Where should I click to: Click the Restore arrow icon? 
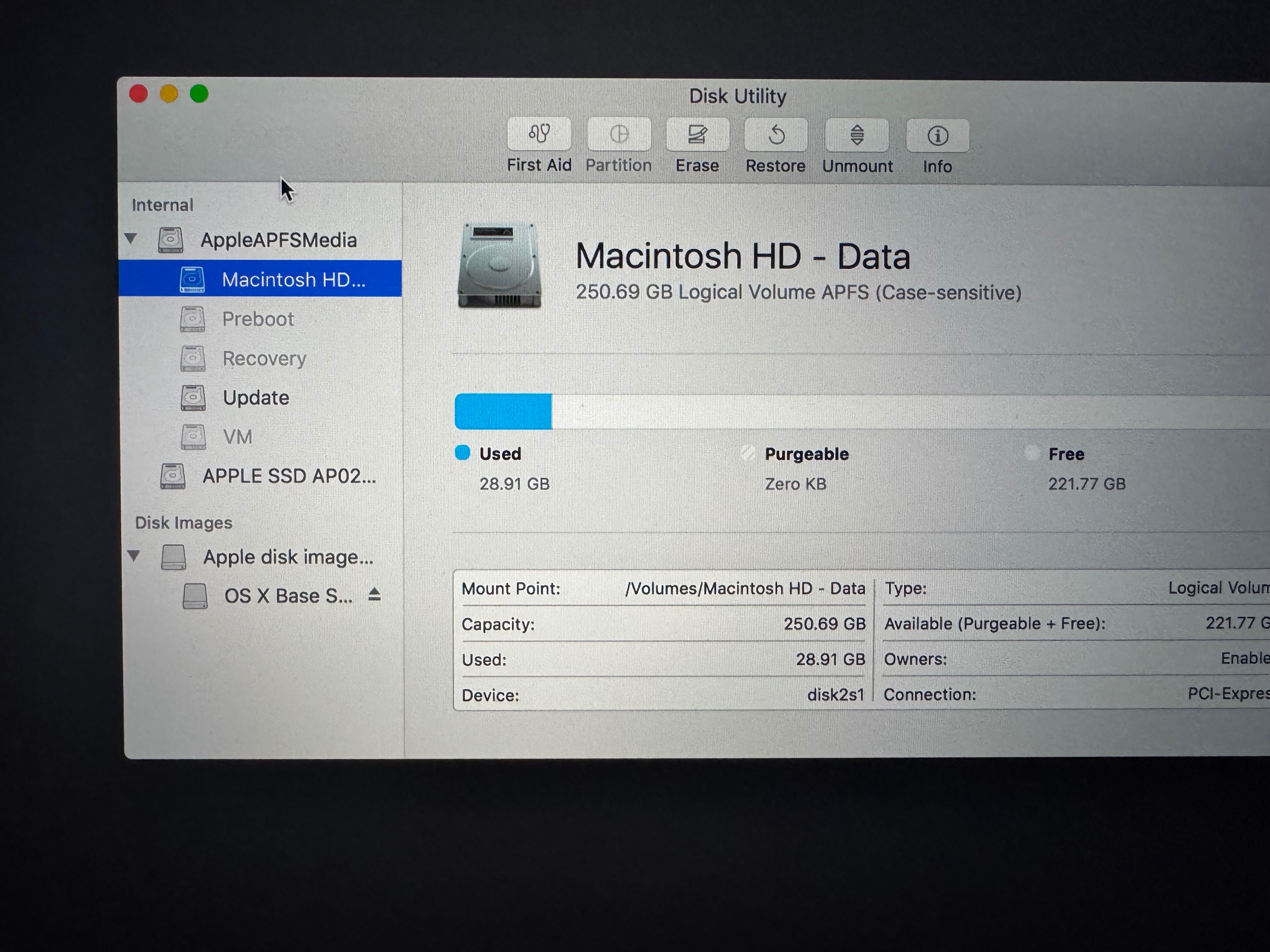coord(776,135)
